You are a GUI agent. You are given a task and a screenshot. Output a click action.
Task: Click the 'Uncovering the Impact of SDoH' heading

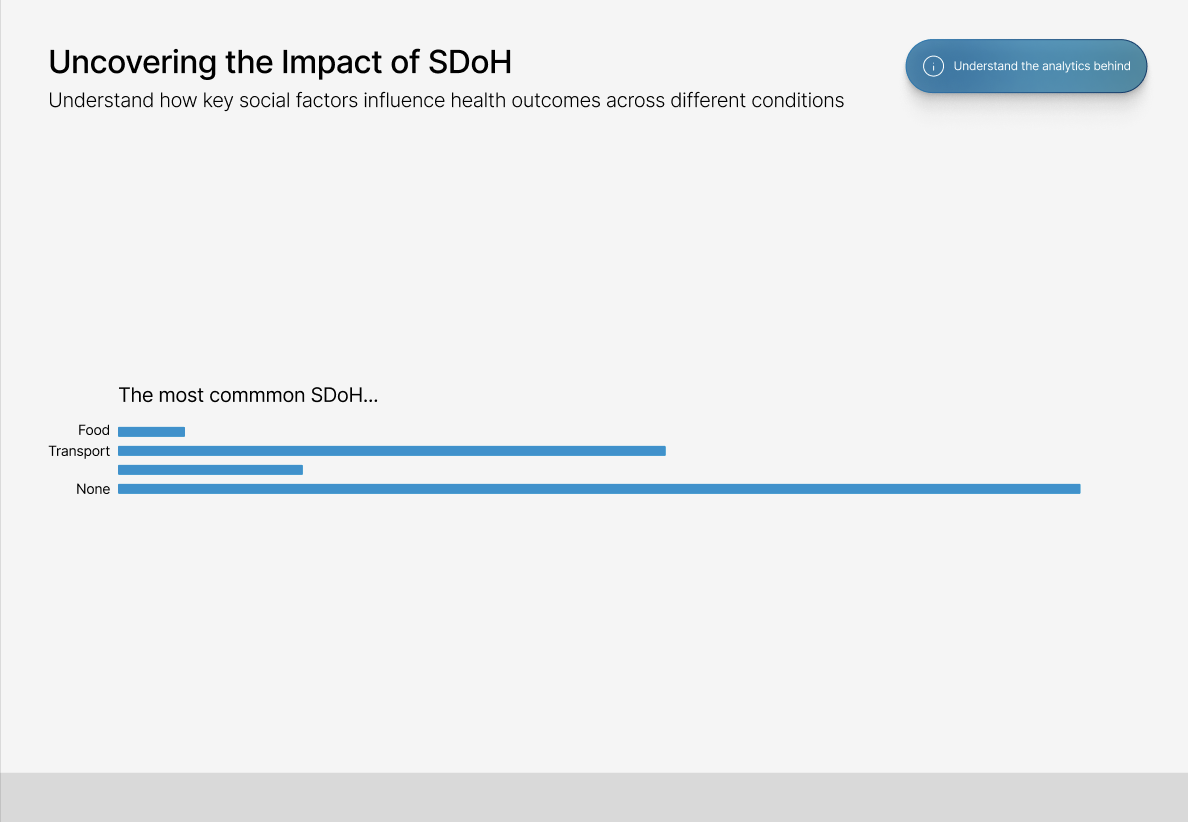click(280, 62)
